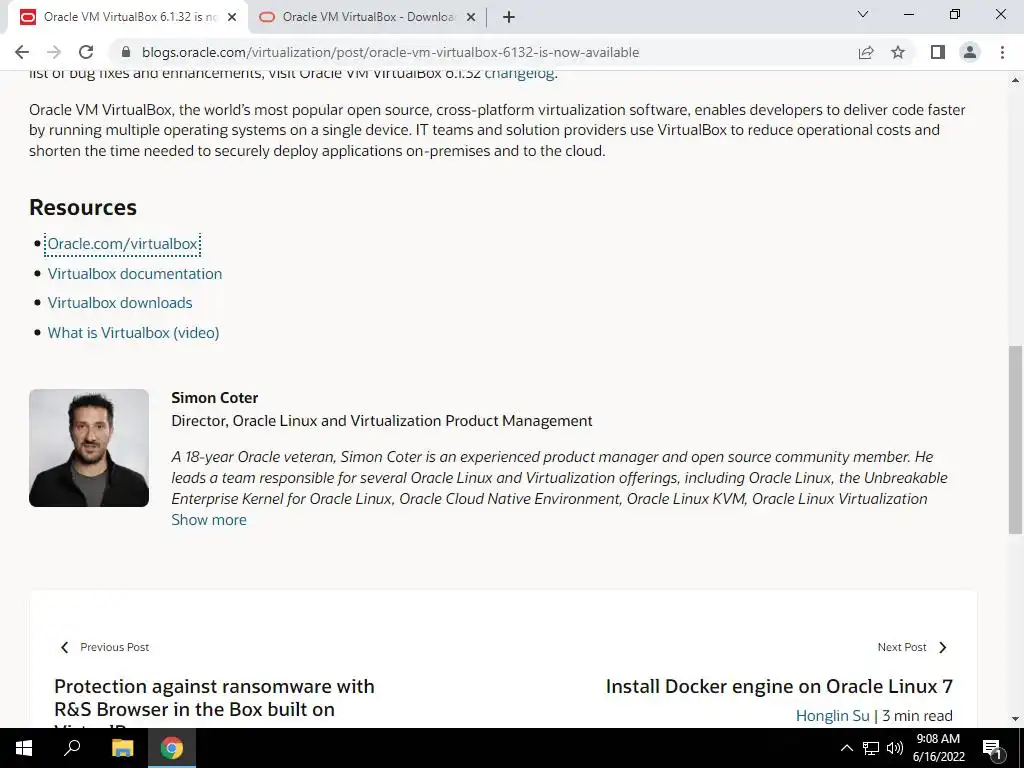Click the Chrome taskbar icon
The width and height of the screenshot is (1024, 768).
pos(172,748)
